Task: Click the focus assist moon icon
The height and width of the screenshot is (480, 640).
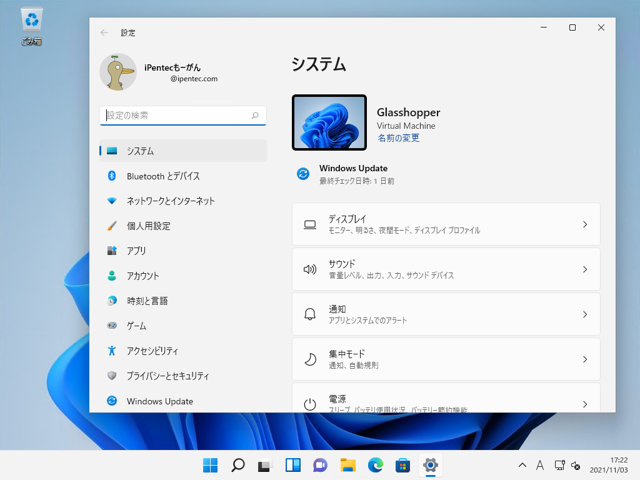Action: 310,359
